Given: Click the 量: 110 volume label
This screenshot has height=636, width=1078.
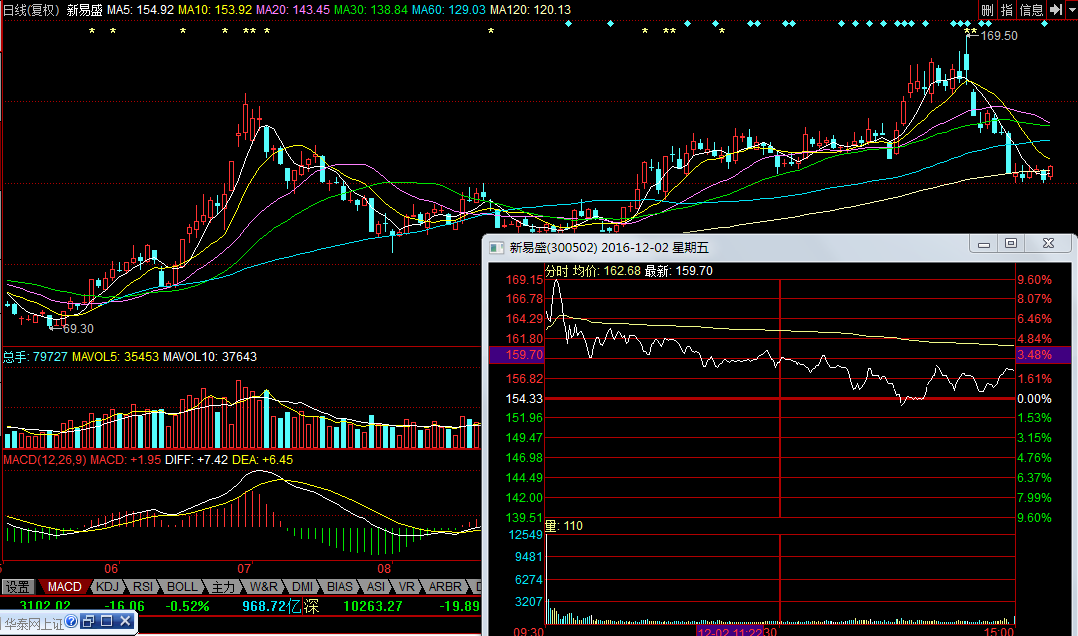Looking at the screenshot, I should pos(564,526).
